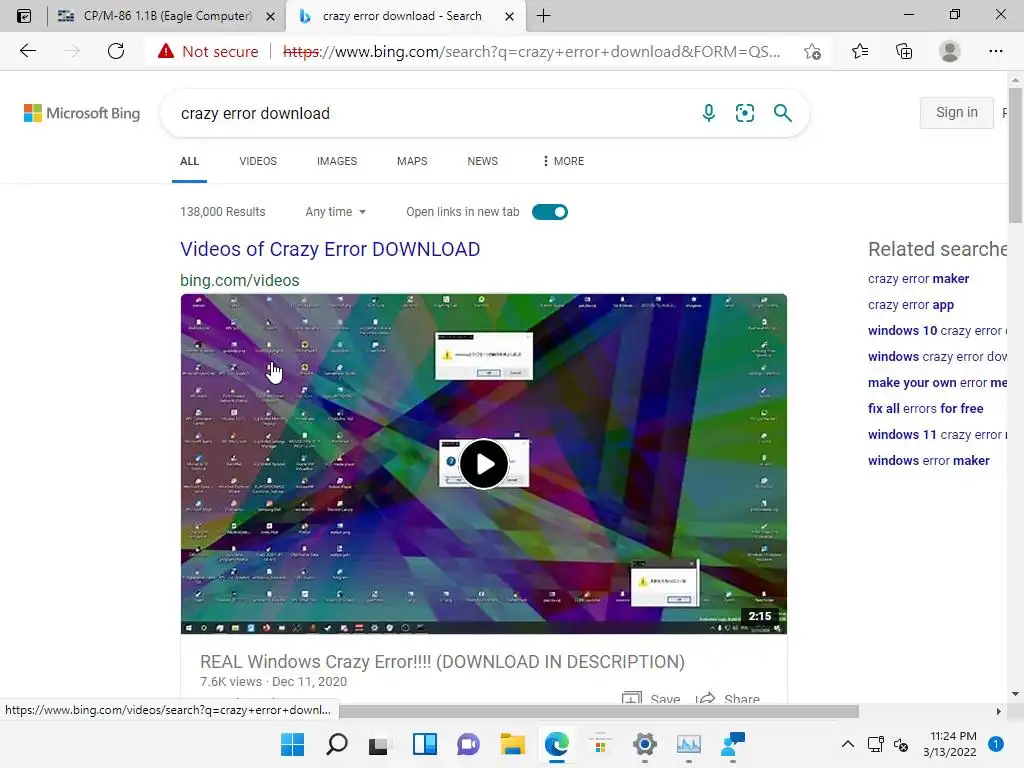
Task: Click the browser back arrow
Action: 27,51
